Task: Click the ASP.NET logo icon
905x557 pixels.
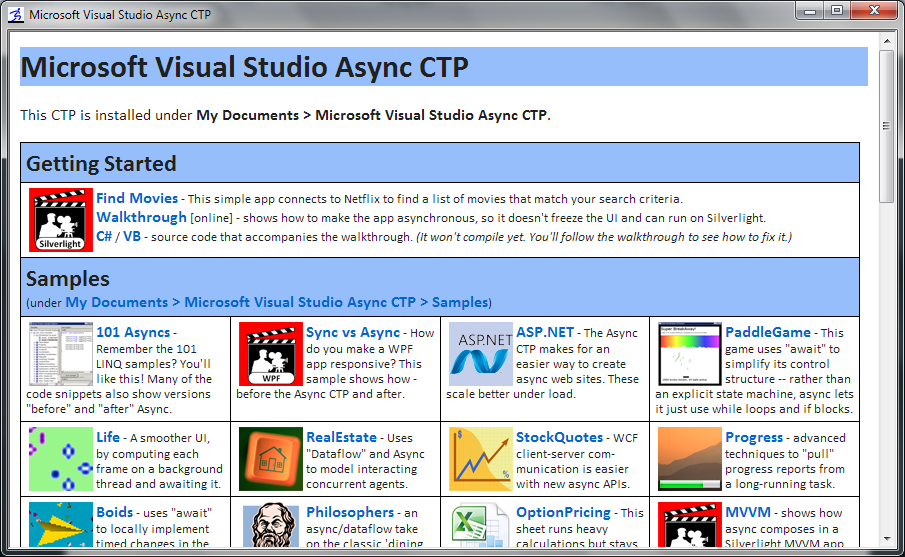Action: pos(481,354)
